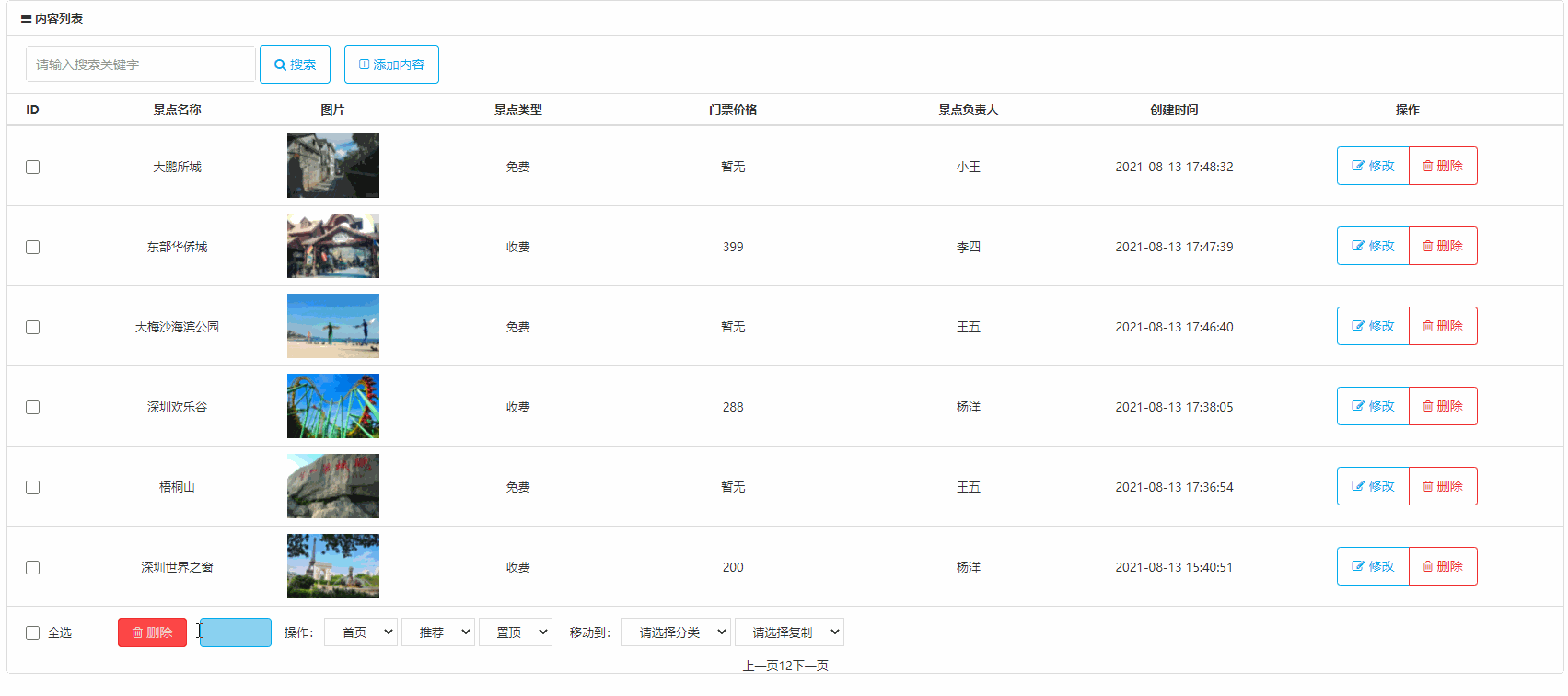Modify 深圳欢乐谷 via 修改 button
Screen dimensions: 1568x696
(x=1373, y=406)
